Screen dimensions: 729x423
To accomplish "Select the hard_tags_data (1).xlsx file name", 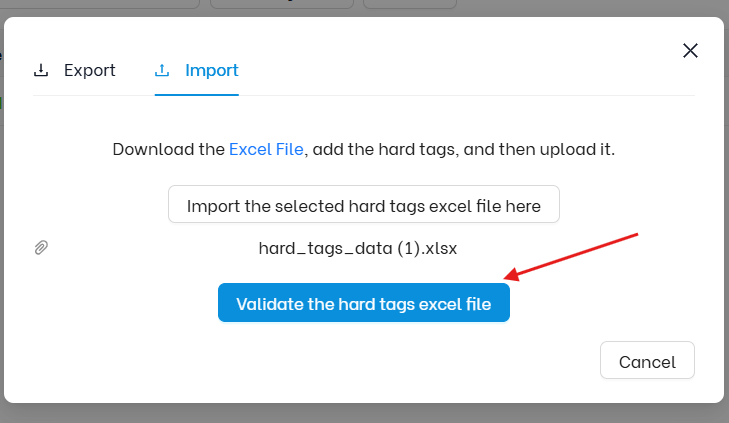I will pos(358,248).
